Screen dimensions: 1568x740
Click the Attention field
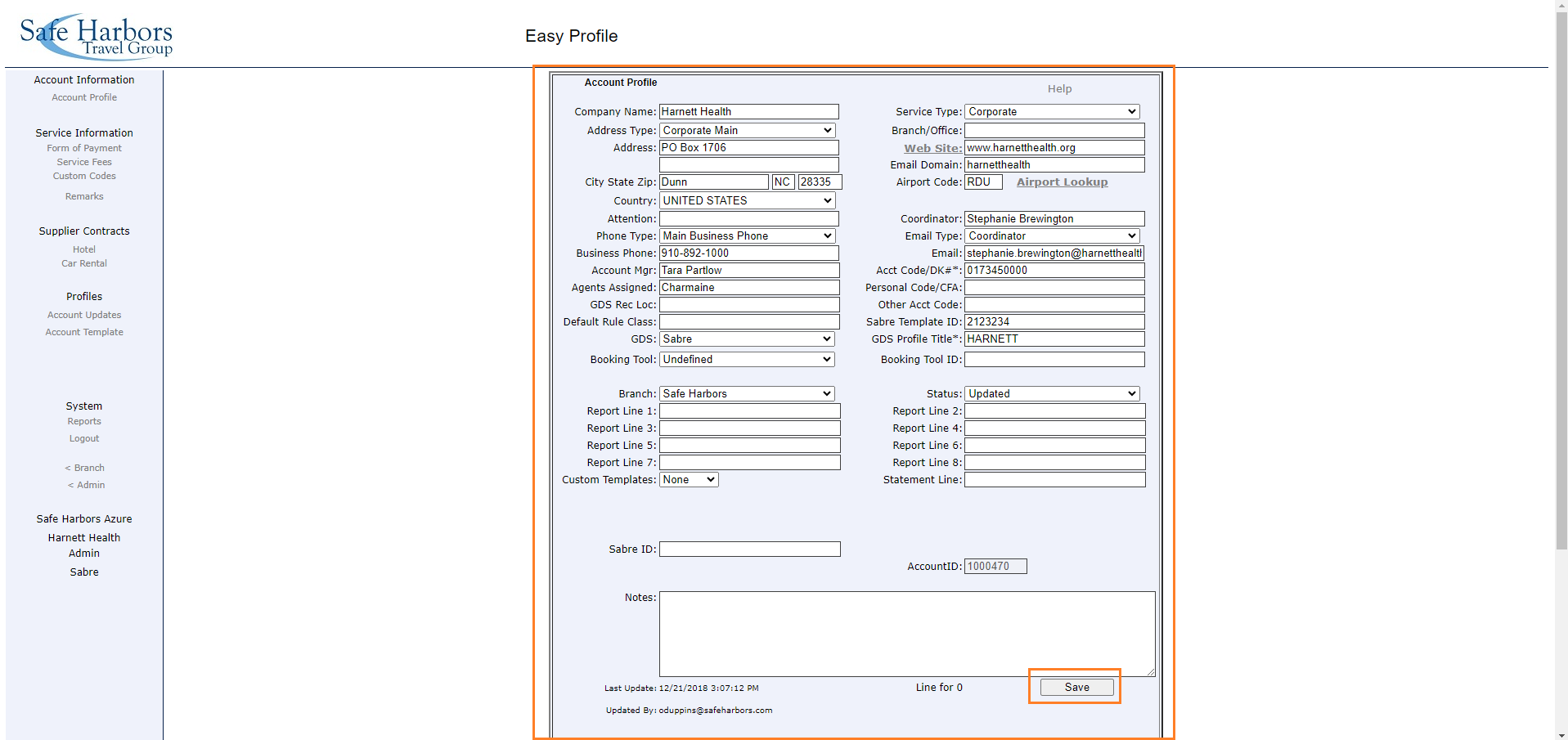[749, 219]
